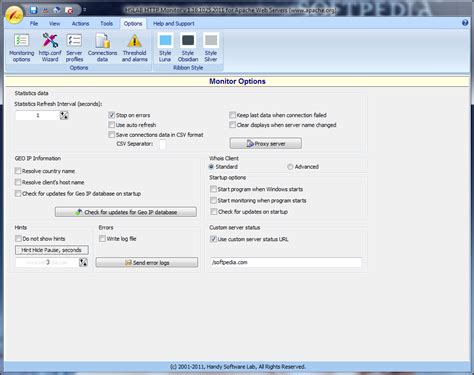The height and width of the screenshot is (375, 474).
Task: Open the round application menu orb
Action: click(14, 14)
